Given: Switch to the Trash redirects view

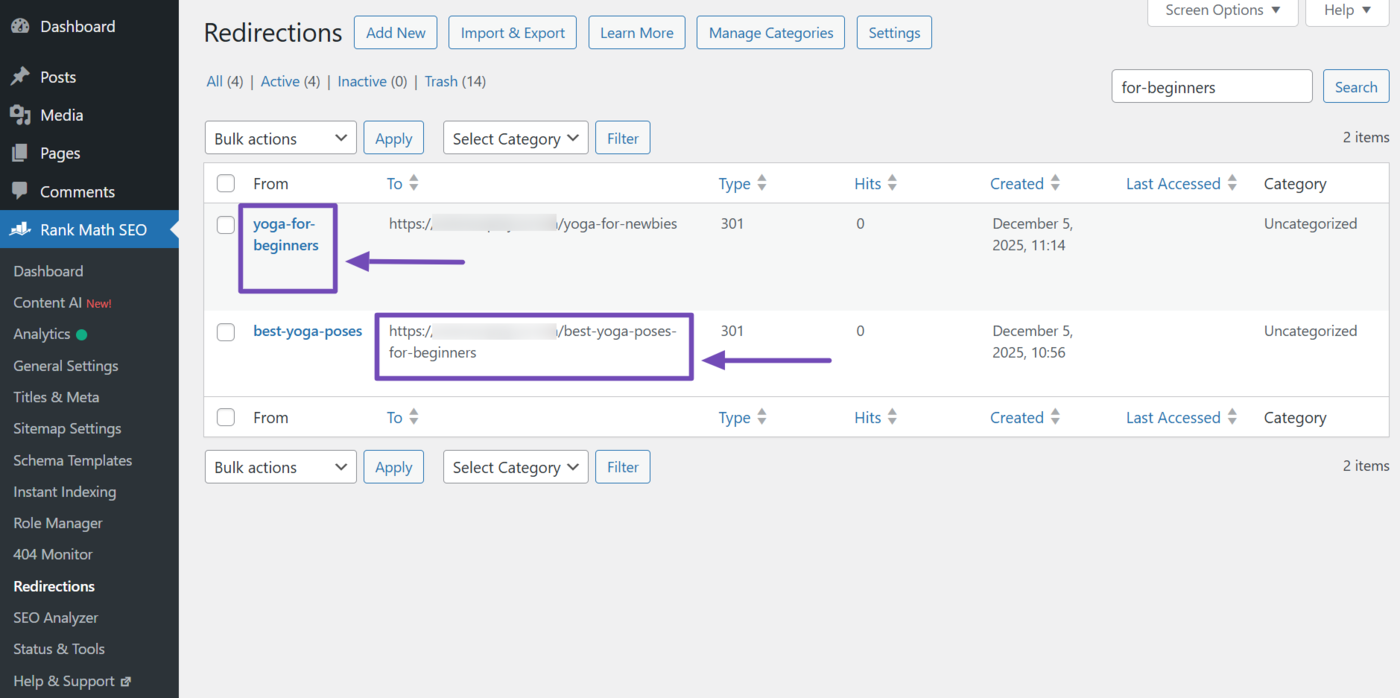Looking at the screenshot, I should tap(440, 81).
